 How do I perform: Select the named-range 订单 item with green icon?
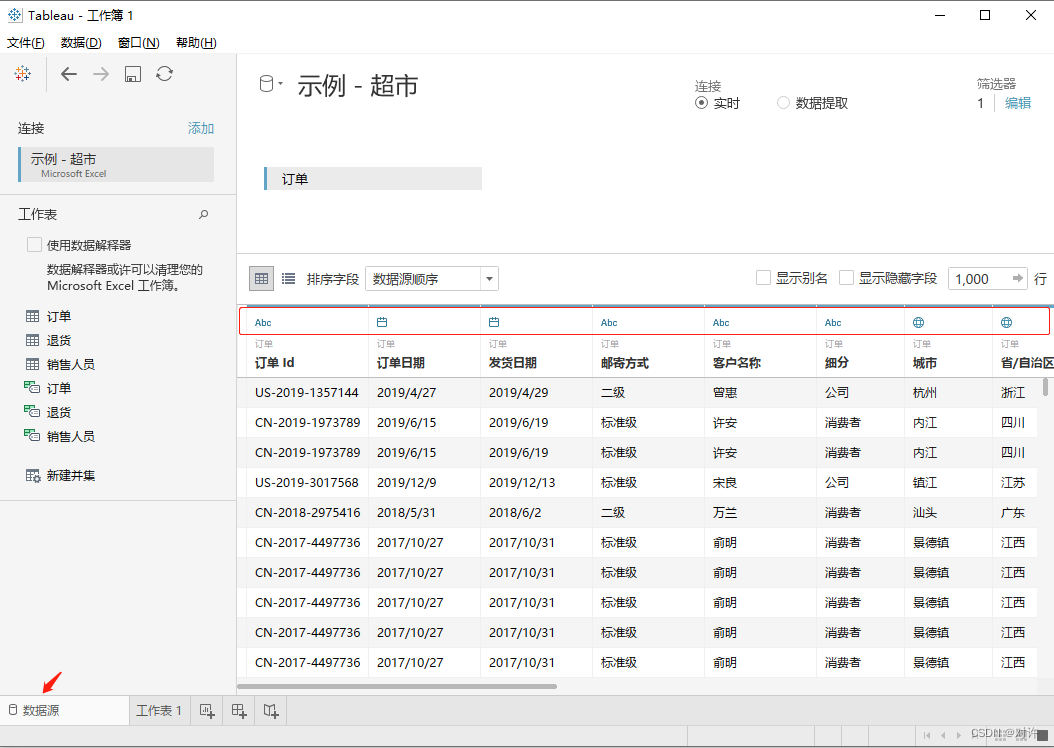point(48,388)
